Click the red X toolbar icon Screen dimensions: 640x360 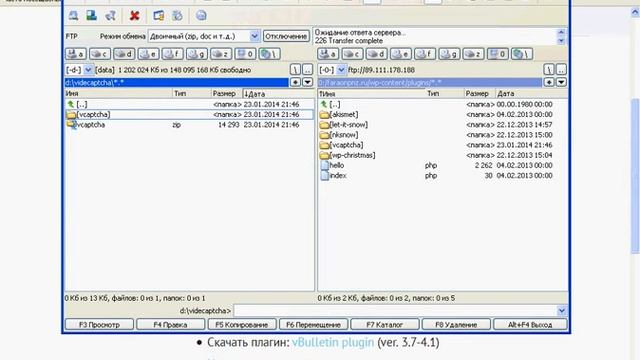pos(134,16)
